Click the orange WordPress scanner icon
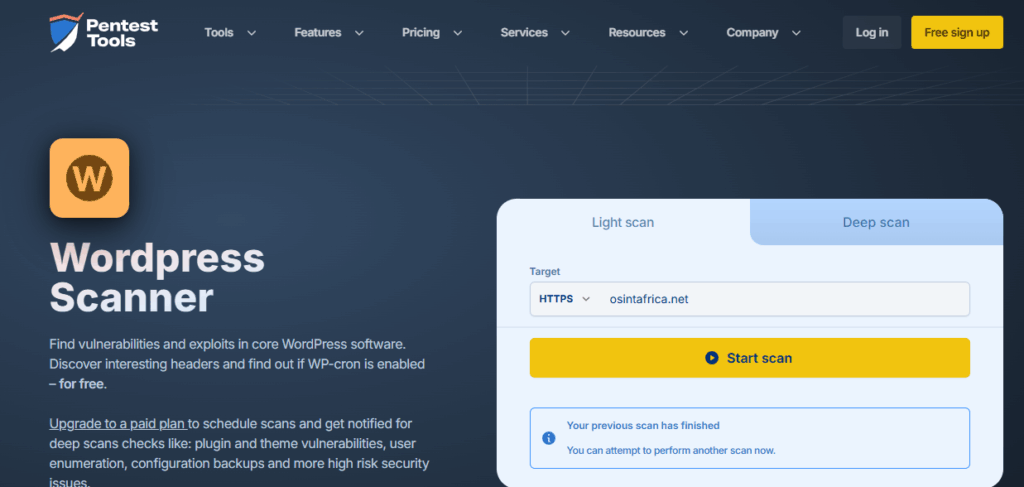This screenshot has height=487, width=1024. (x=89, y=178)
